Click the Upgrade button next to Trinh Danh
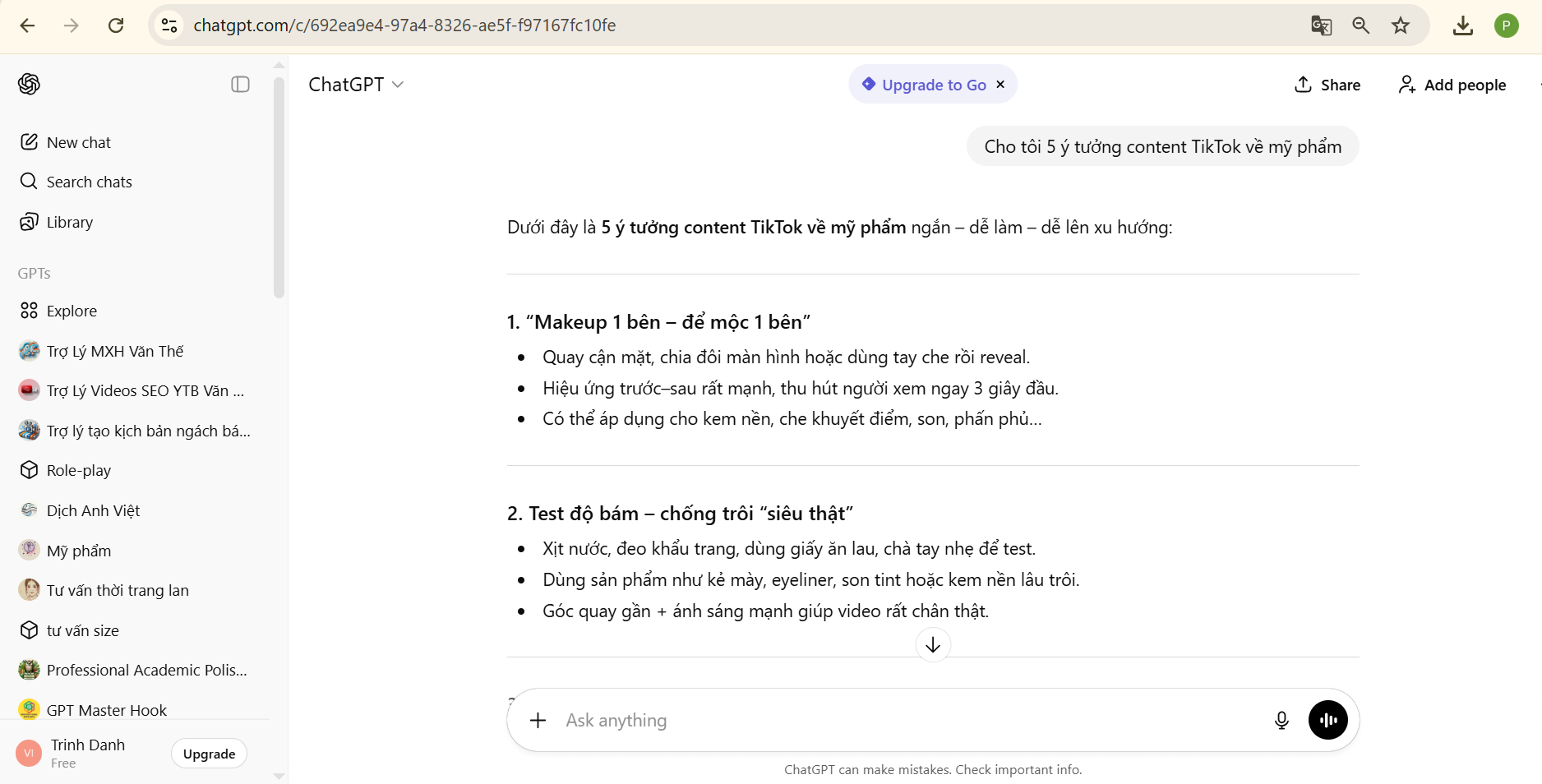 pyautogui.click(x=208, y=754)
